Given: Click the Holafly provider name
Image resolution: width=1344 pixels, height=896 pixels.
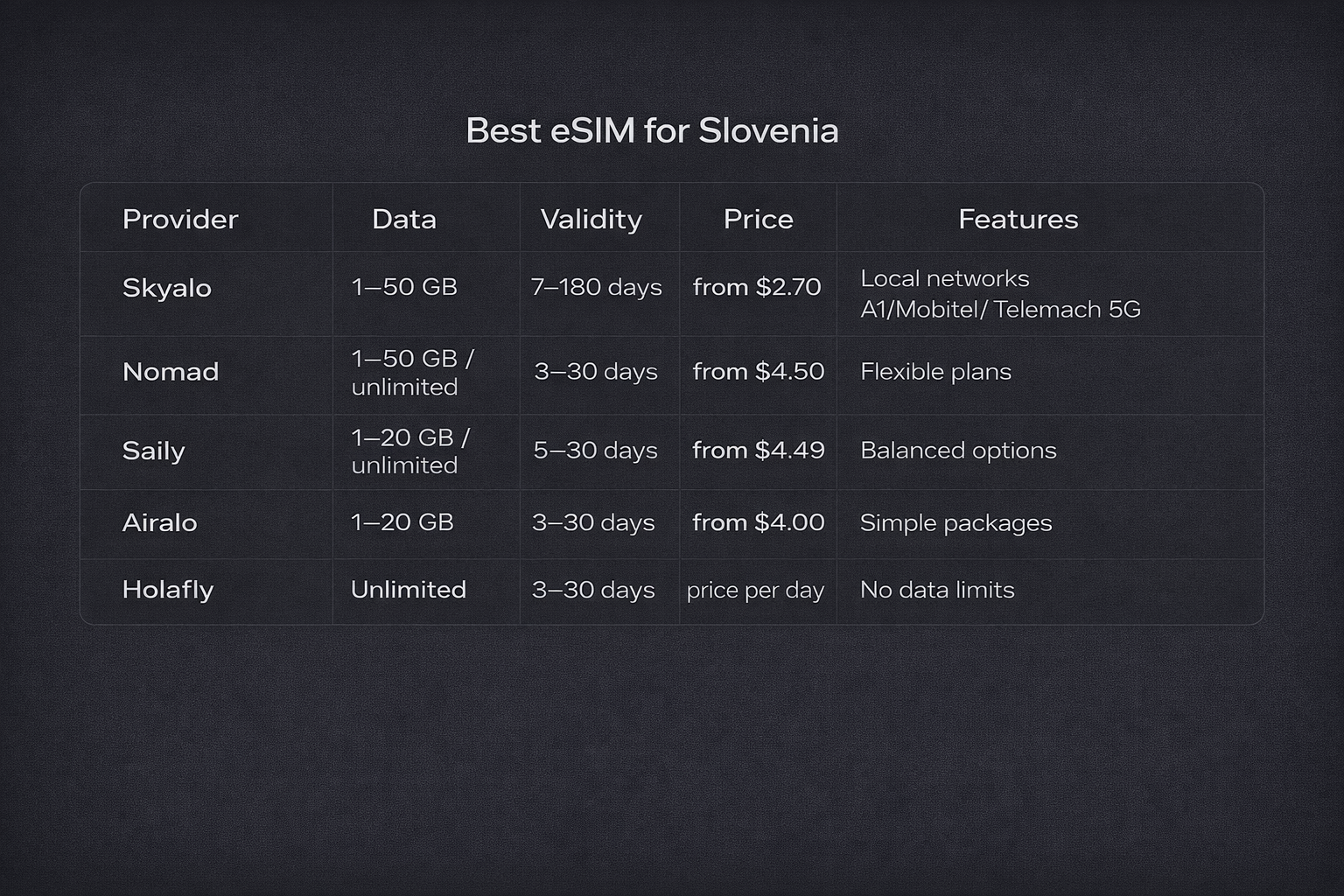Looking at the screenshot, I should click(168, 590).
